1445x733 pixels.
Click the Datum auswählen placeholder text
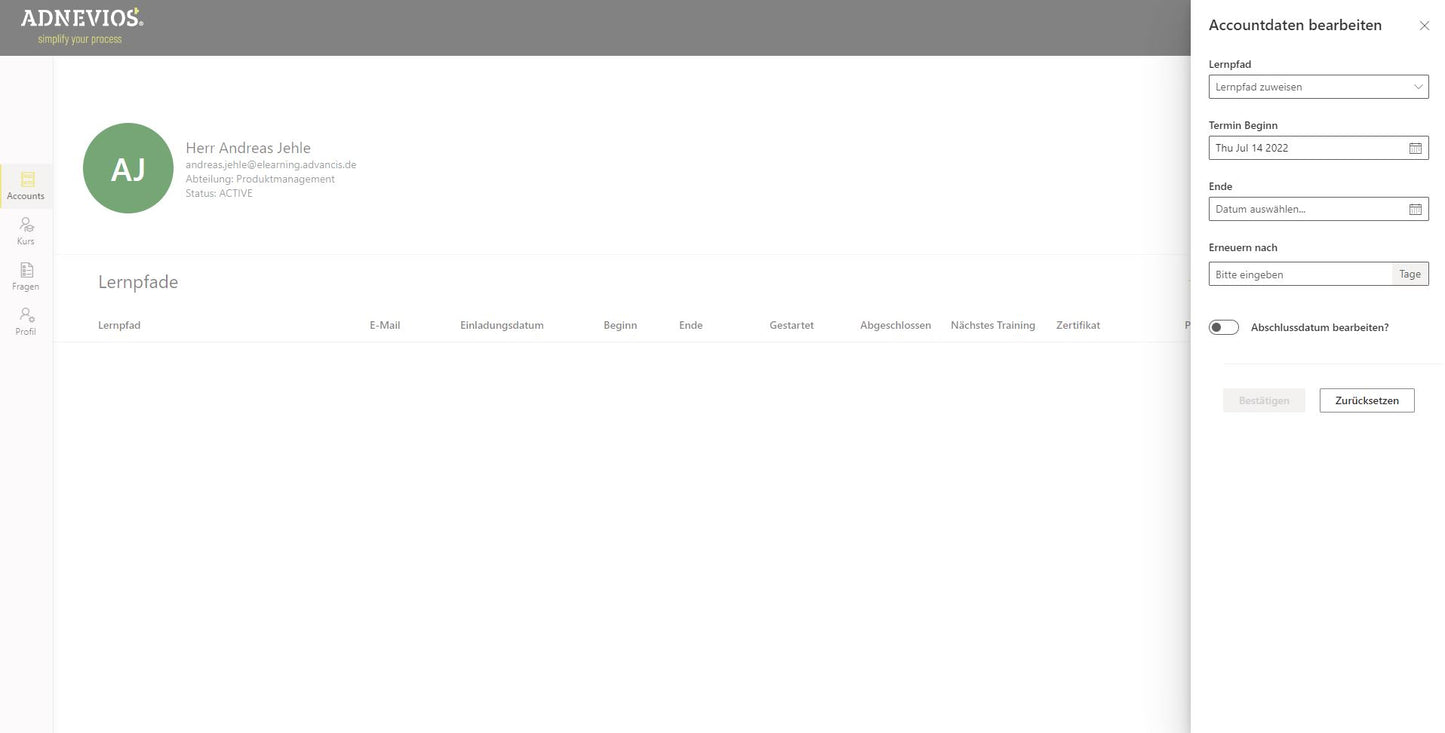[x=1260, y=209]
